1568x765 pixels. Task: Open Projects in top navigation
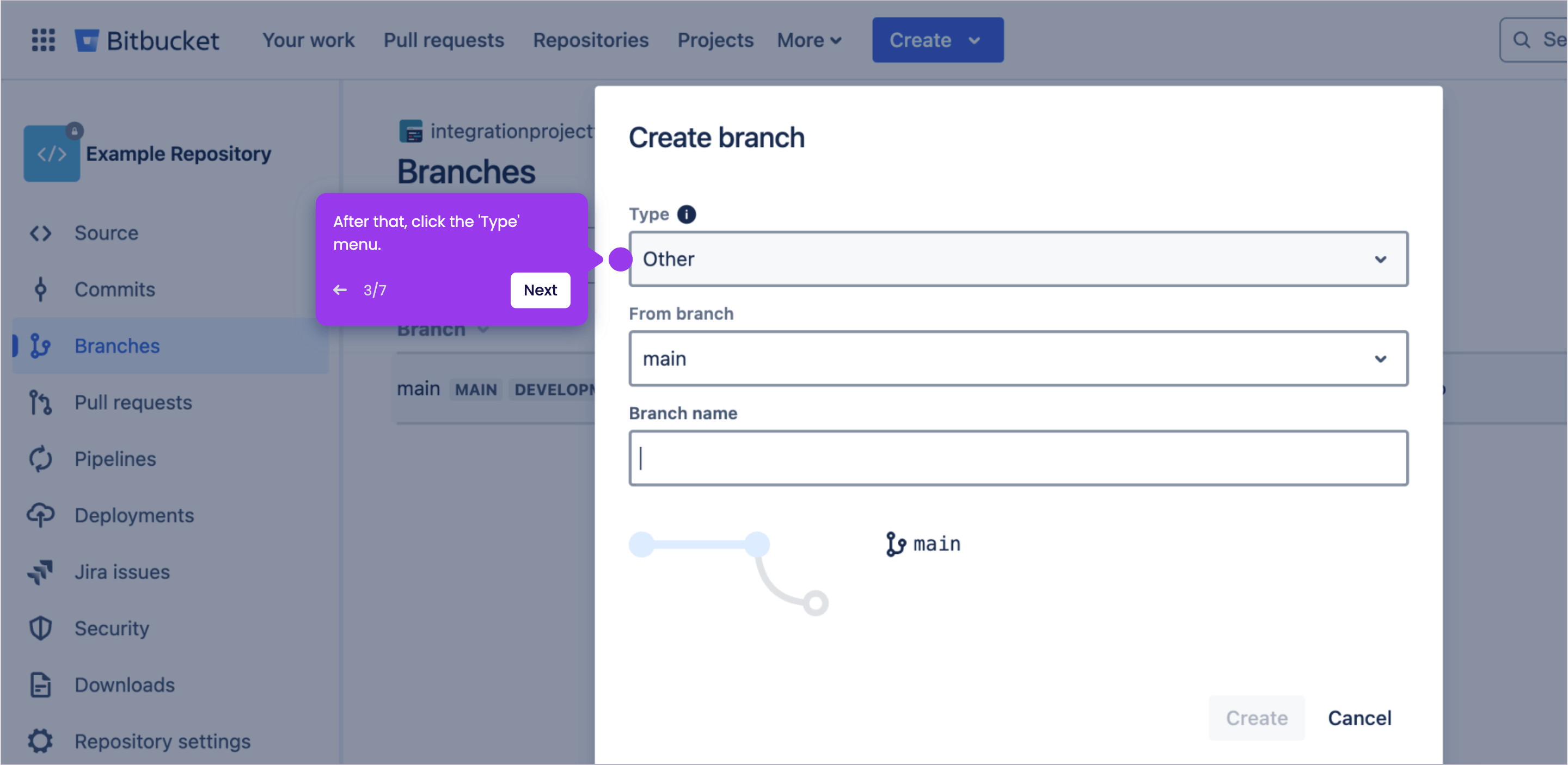coord(715,40)
